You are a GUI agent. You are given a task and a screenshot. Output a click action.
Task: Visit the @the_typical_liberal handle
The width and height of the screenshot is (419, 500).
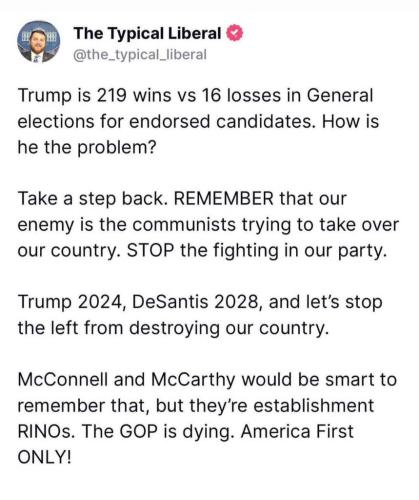(x=140, y=55)
